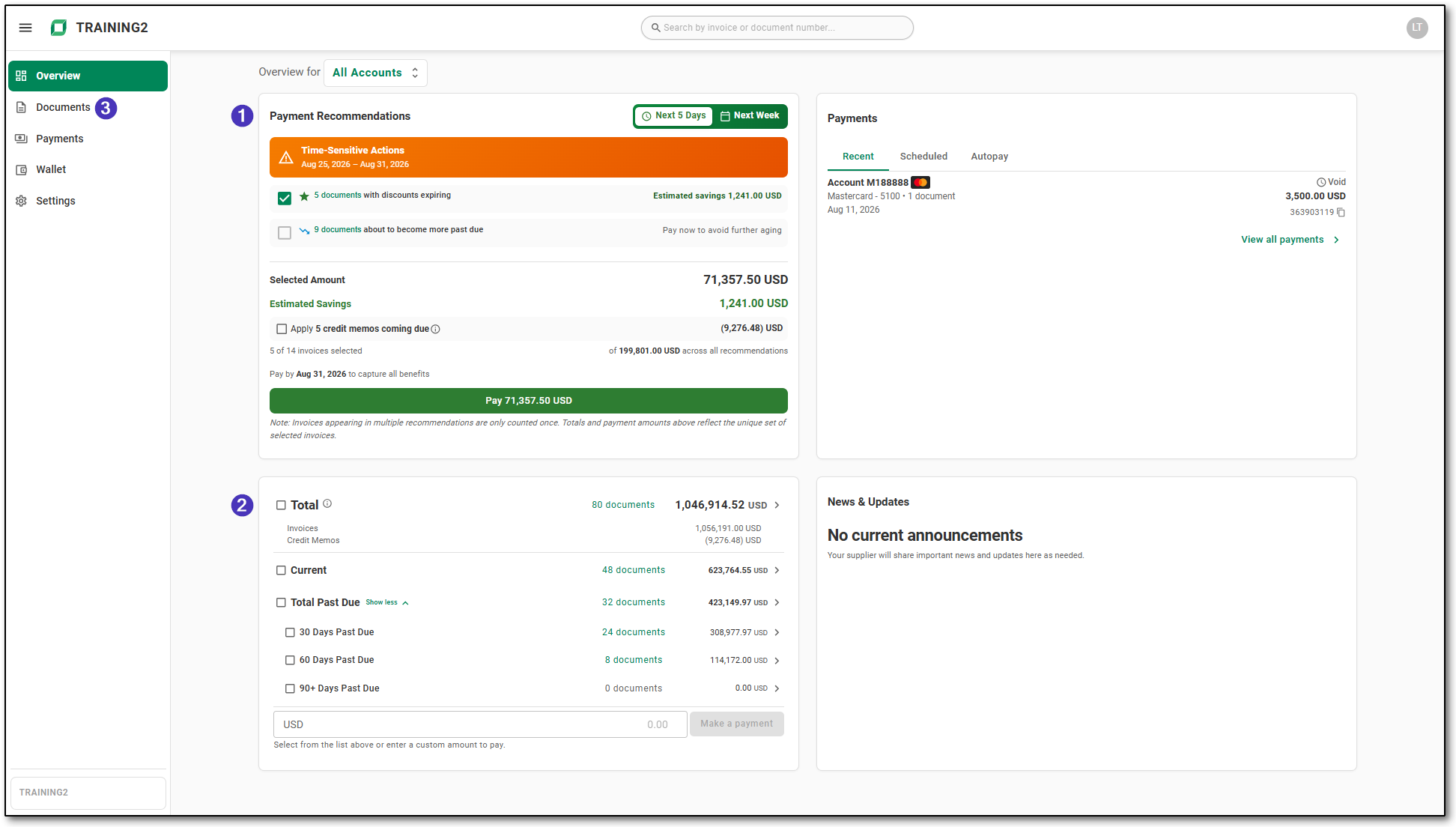Select the Next 5 Days toggle button
The width and height of the screenshot is (1456, 827).
[x=673, y=116]
